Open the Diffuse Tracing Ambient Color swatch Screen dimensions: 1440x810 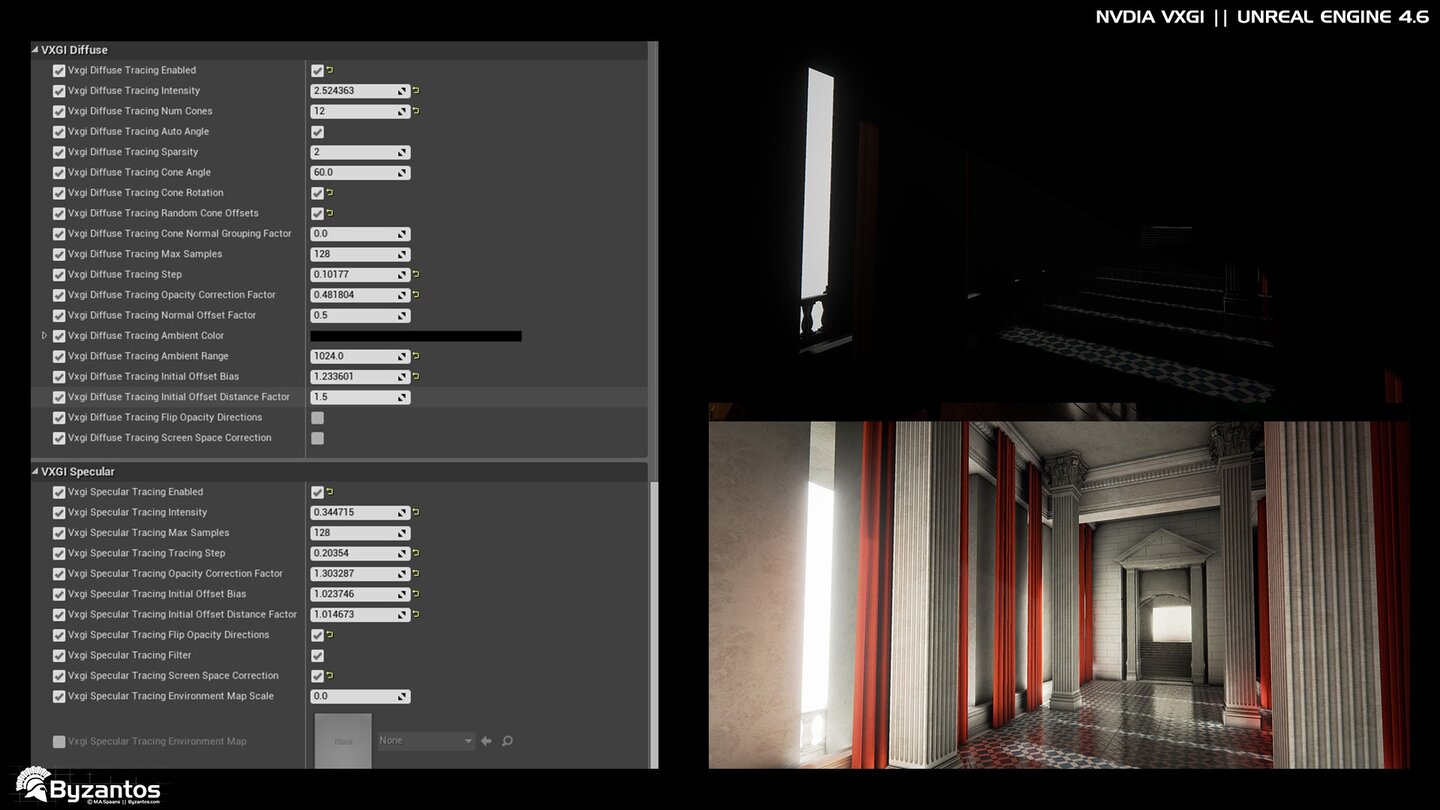[416, 336]
